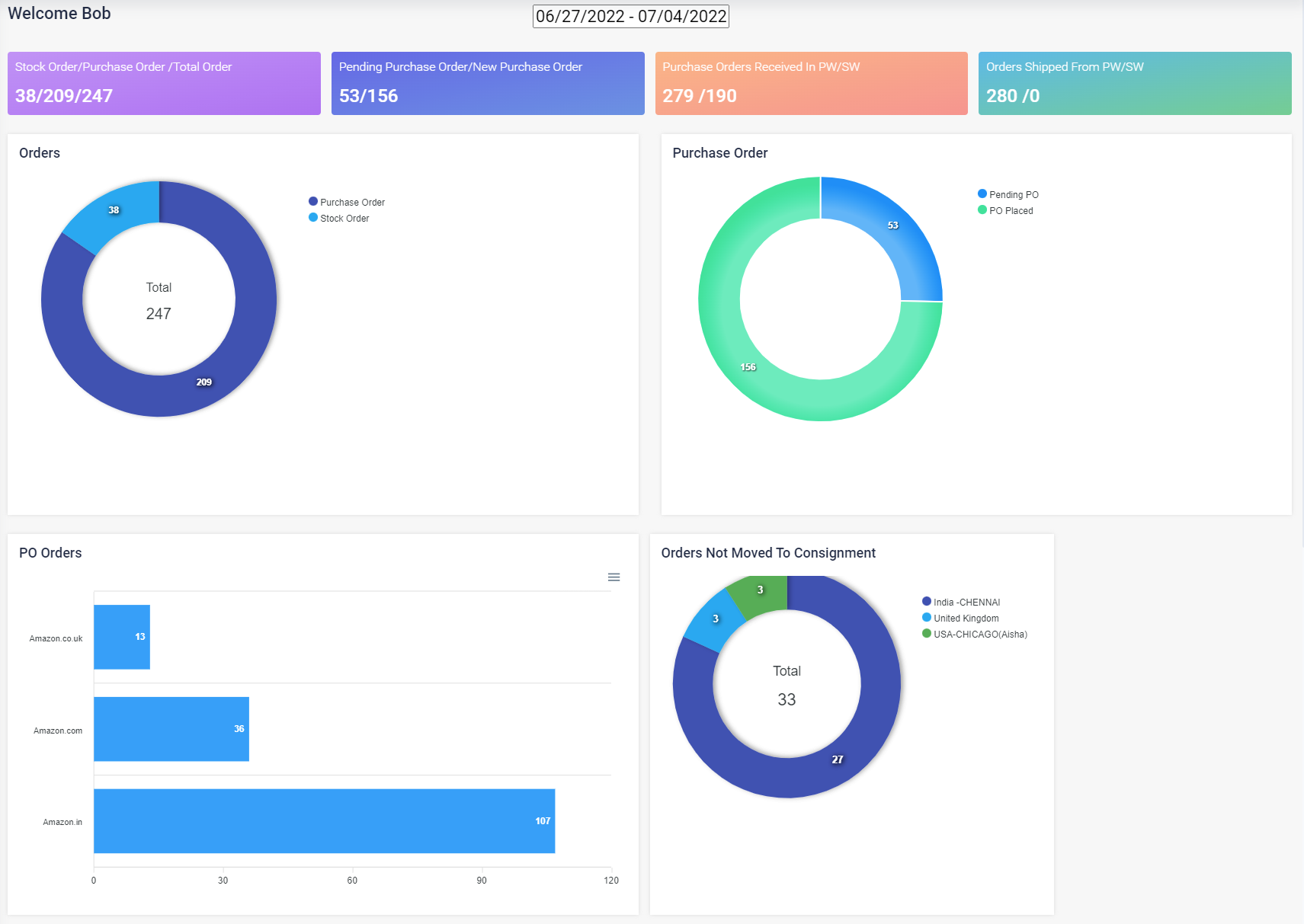Click the 156 PO Placed donut segment

(x=748, y=367)
